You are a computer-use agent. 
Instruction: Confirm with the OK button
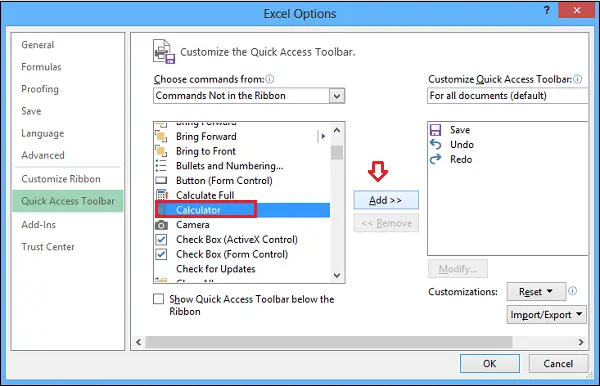tap(489, 363)
